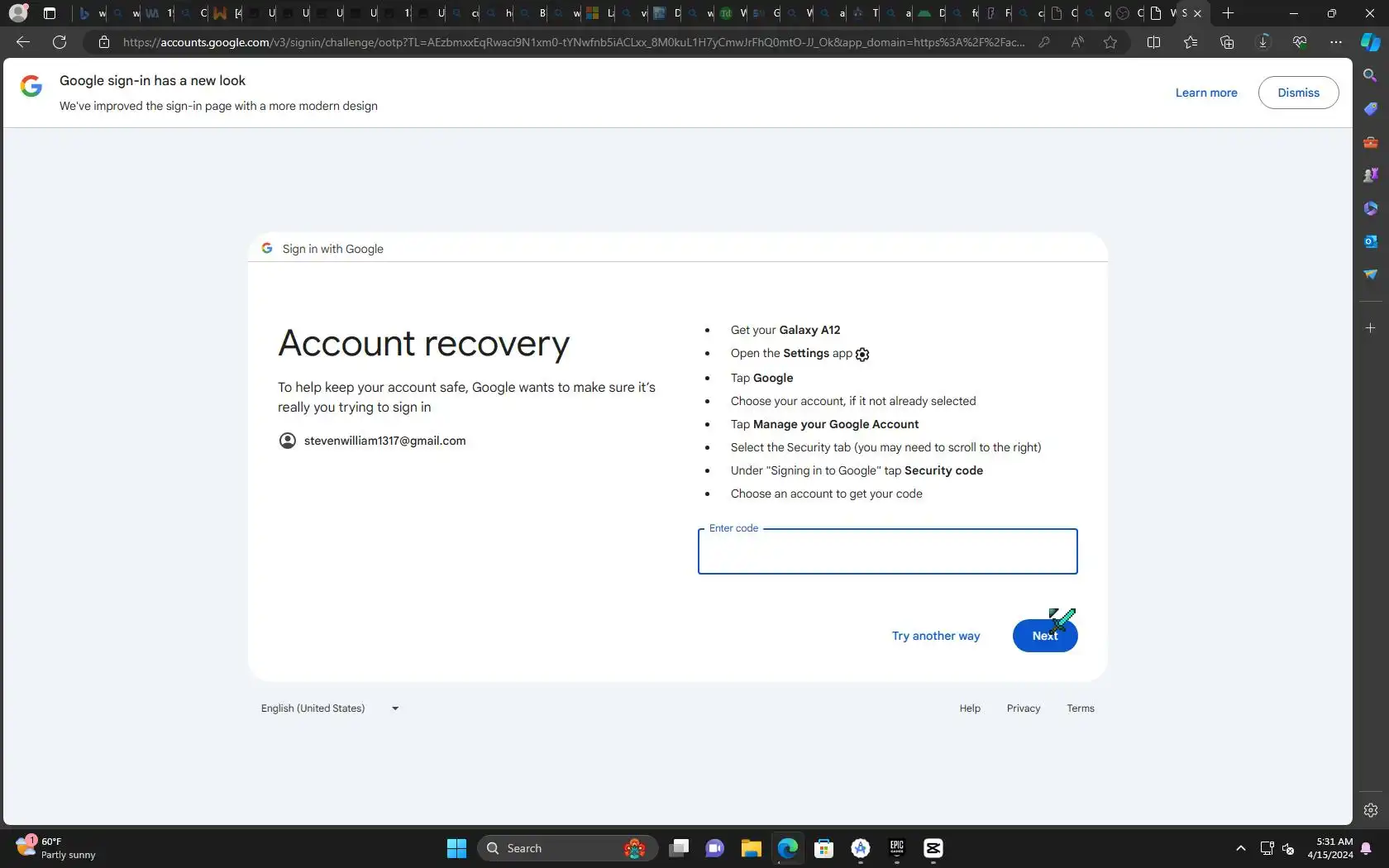Close the active sign-in tab
Image resolution: width=1389 pixels, height=868 pixels.
(x=1197, y=13)
